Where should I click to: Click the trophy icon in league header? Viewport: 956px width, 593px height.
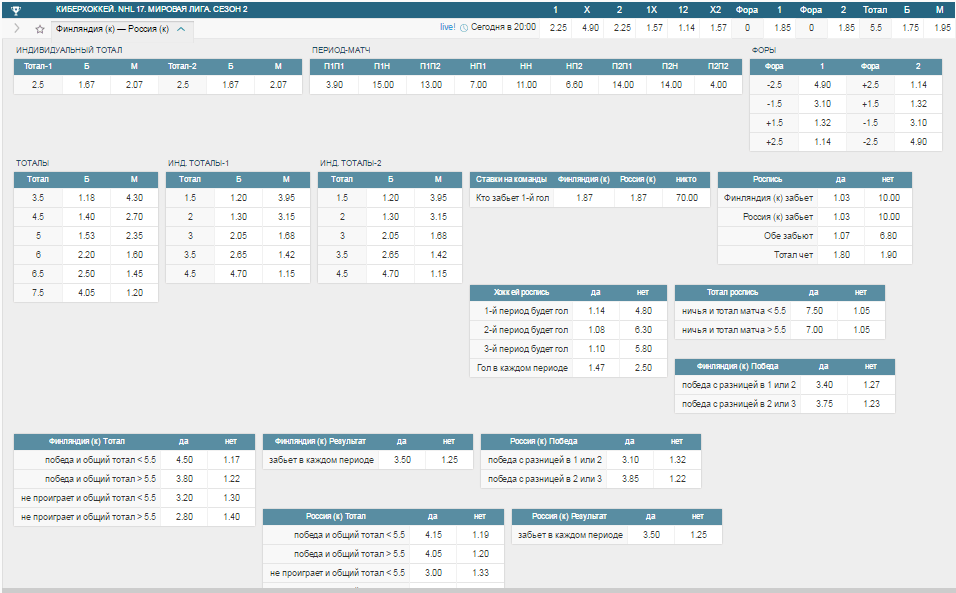click(x=16, y=10)
